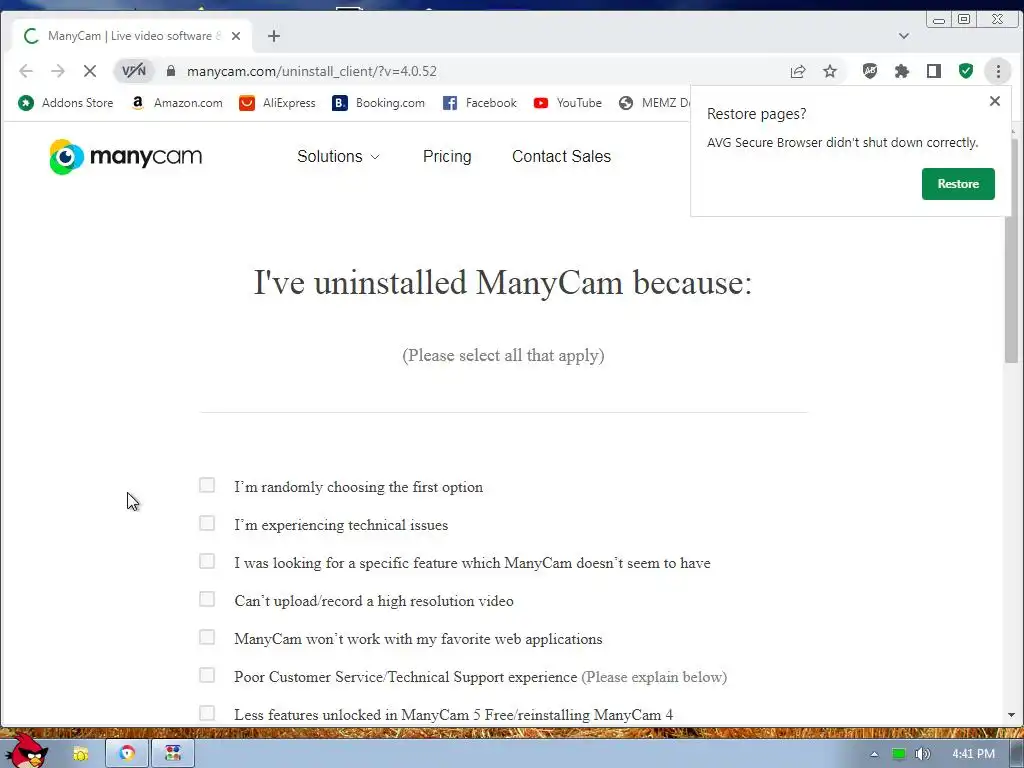Screen dimensions: 1024x768
Task: Open the tab search dropdown arrow
Action: (904, 36)
